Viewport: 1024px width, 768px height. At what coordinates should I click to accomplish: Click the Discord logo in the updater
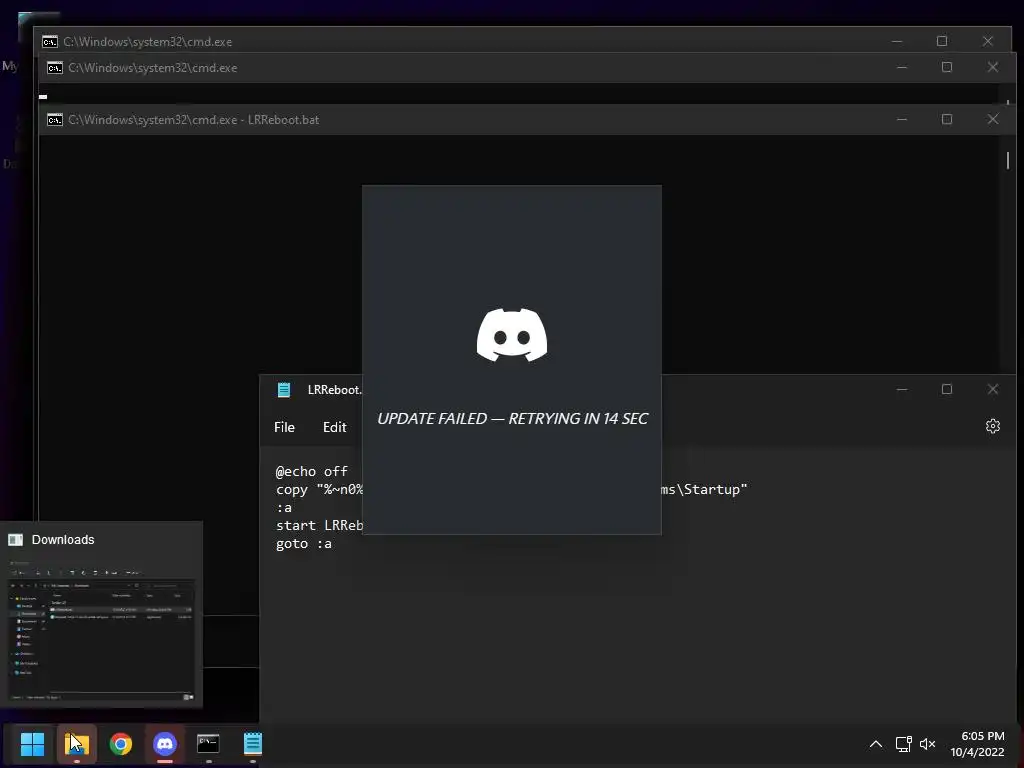pos(512,334)
